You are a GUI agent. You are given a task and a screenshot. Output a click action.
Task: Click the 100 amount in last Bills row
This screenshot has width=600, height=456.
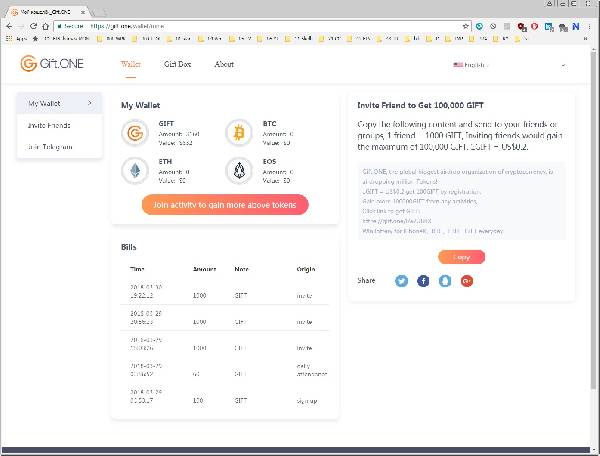click(x=198, y=401)
